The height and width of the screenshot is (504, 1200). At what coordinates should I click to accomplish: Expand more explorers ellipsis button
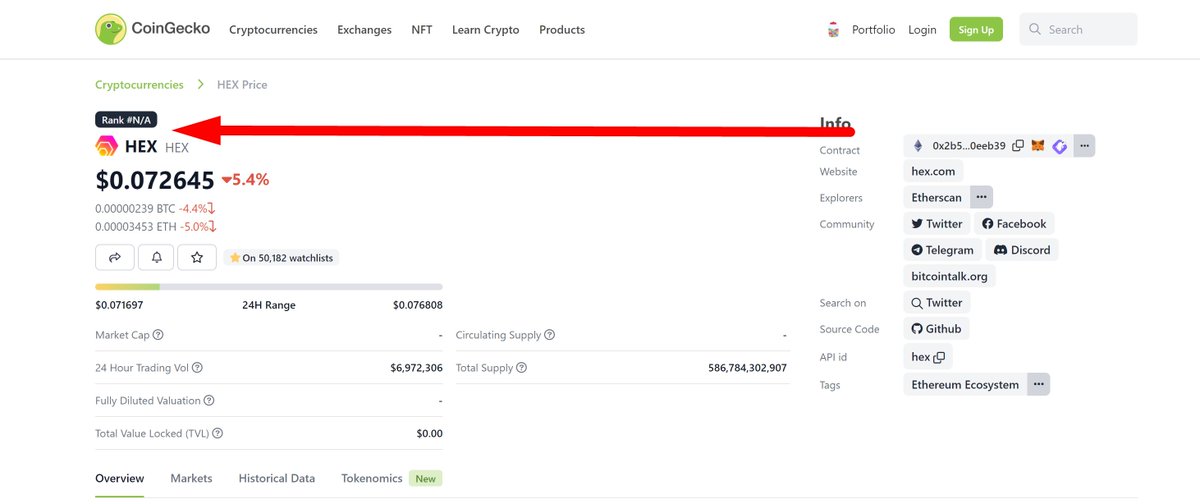(982, 198)
